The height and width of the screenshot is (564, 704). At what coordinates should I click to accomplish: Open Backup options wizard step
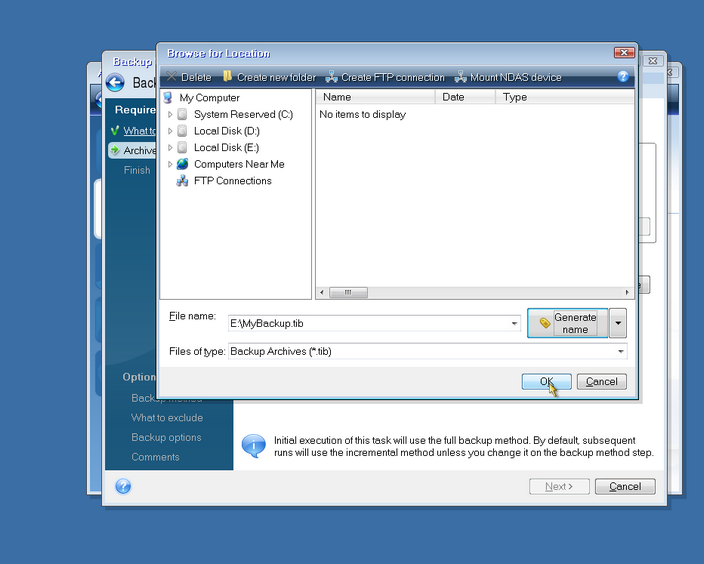tap(166, 437)
